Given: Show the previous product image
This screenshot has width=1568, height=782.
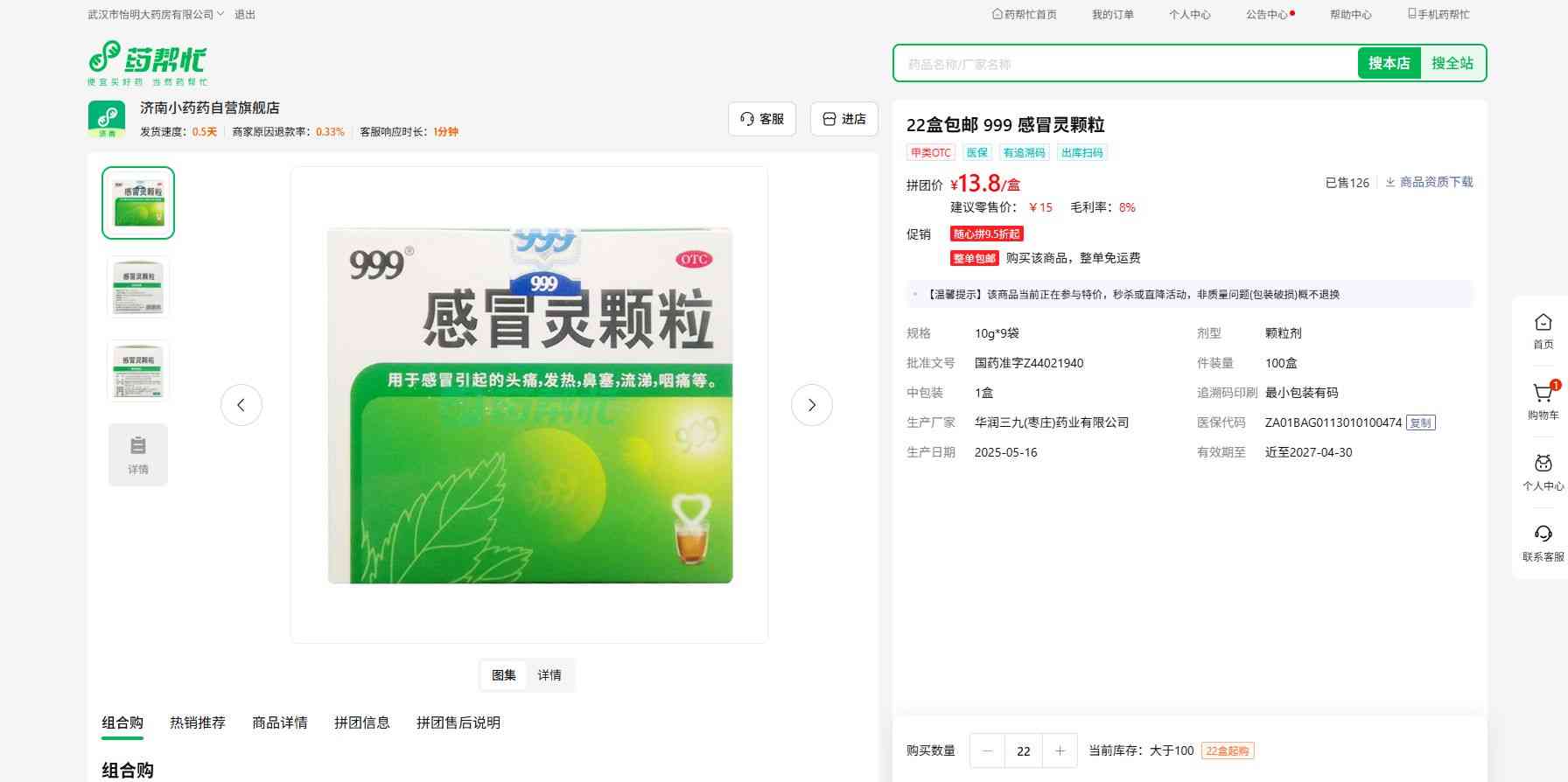Looking at the screenshot, I should pyautogui.click(x=241, y=405).
